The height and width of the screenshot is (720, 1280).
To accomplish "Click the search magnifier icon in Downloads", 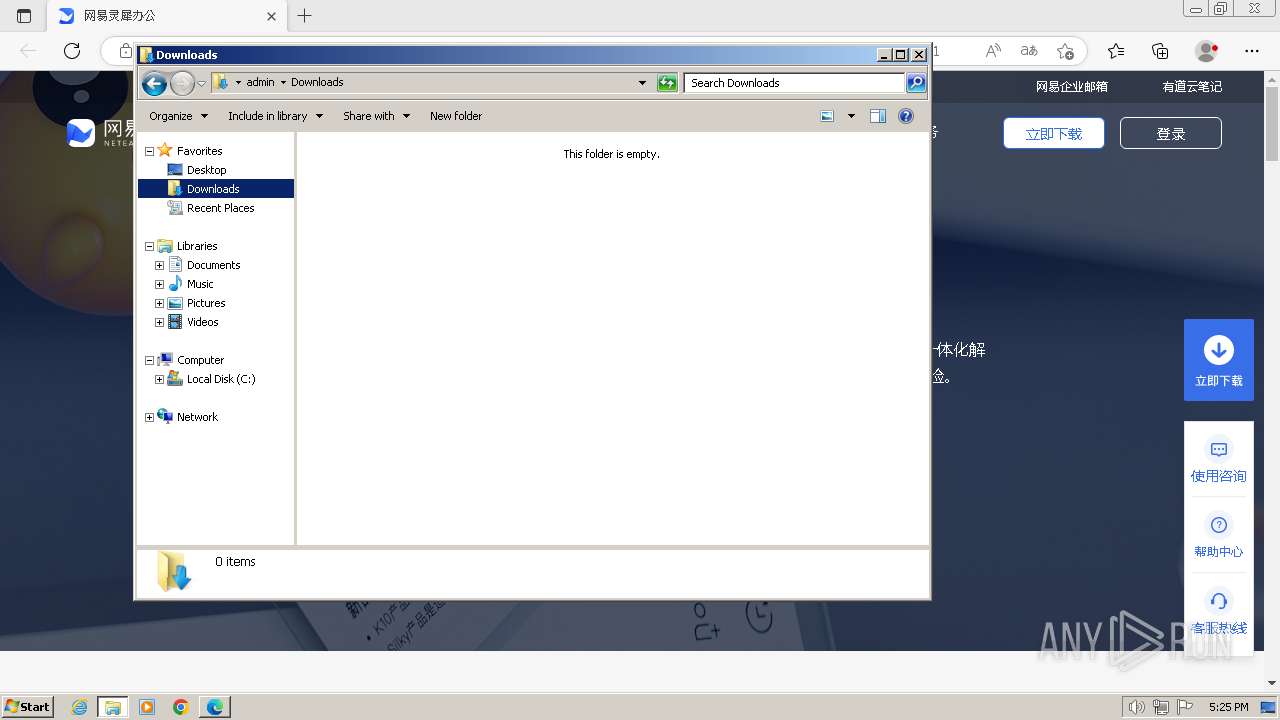I will coord(915,83).
